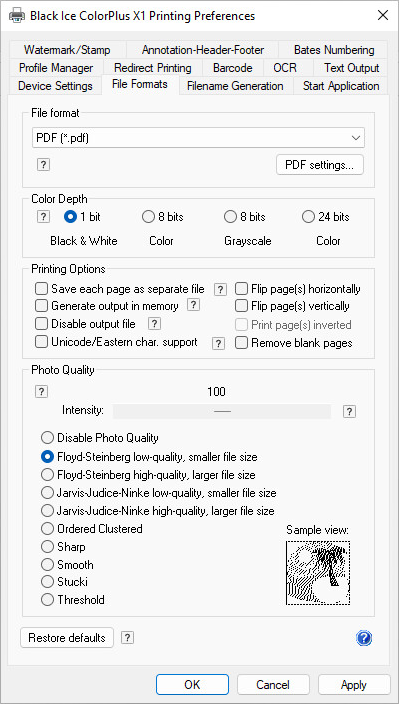
Task: Open help for Unicode/Eastern char. support
Action: pyautogui.click(x=218, y=343)
